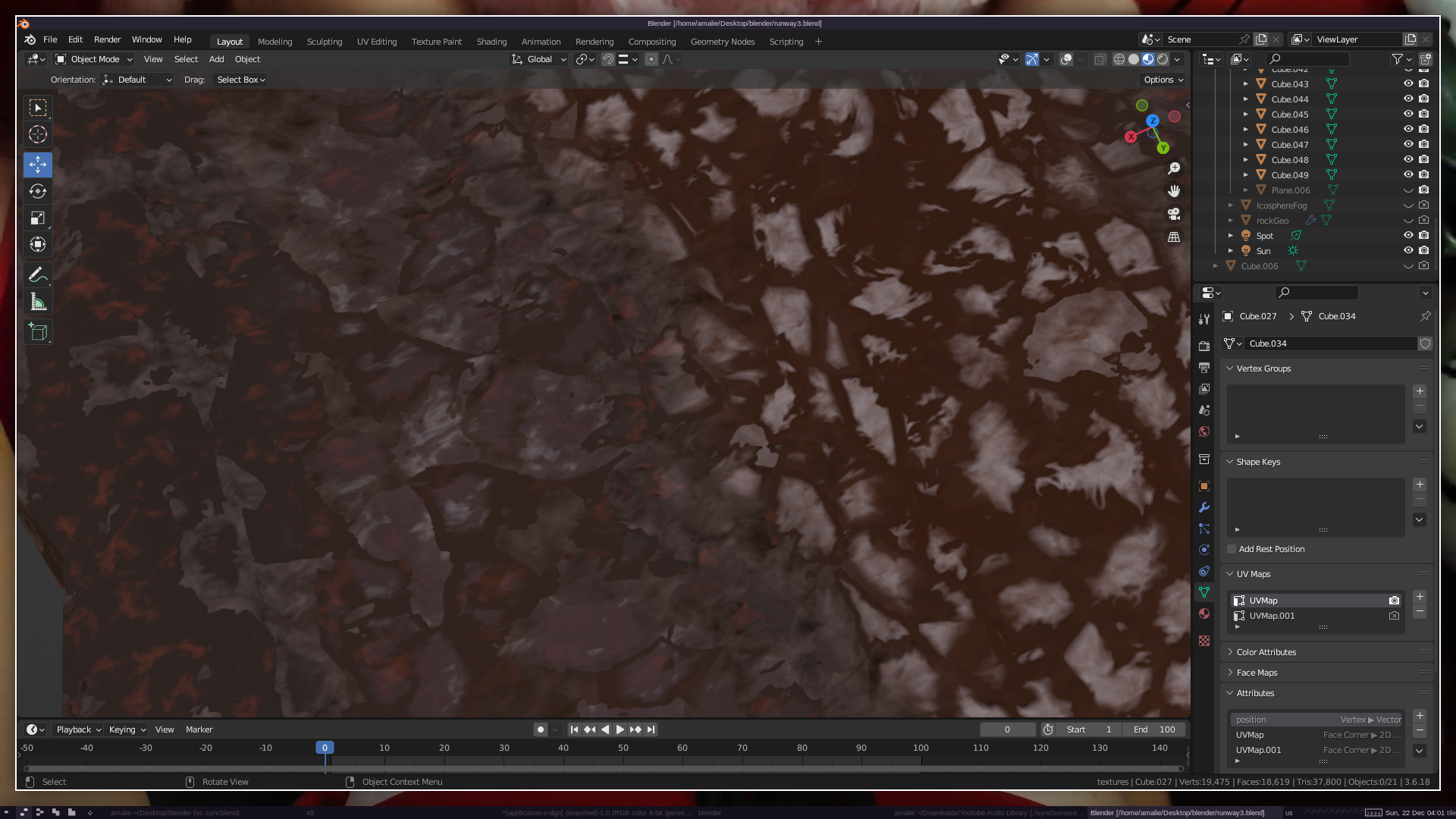The height and width of the screenshot is (819, 1456).
Task: Open the Modifiers properties tab
Action: (1204, 507)
